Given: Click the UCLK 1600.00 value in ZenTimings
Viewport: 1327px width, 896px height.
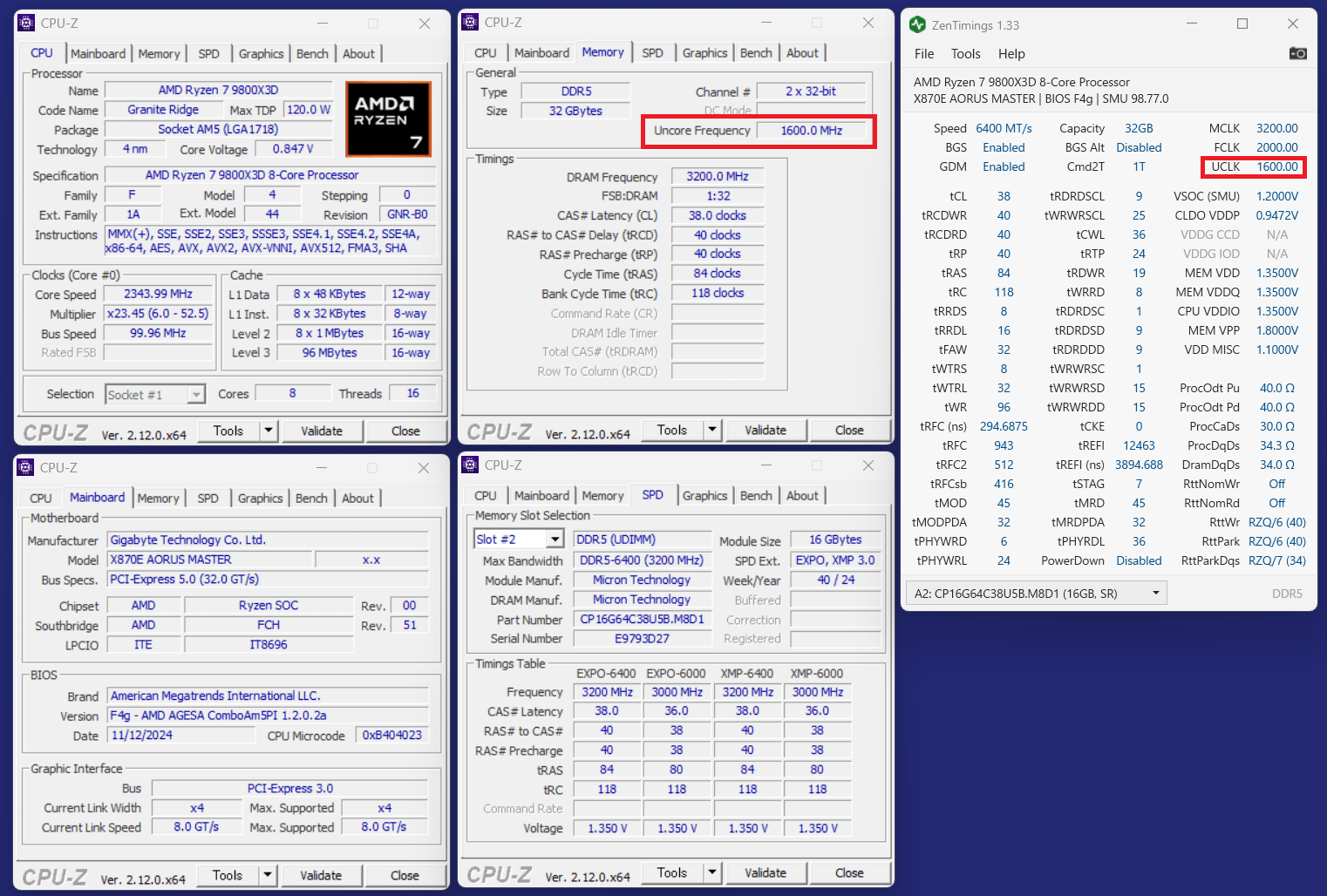Looking at the screenshot, I should (x=1277, y=166).
